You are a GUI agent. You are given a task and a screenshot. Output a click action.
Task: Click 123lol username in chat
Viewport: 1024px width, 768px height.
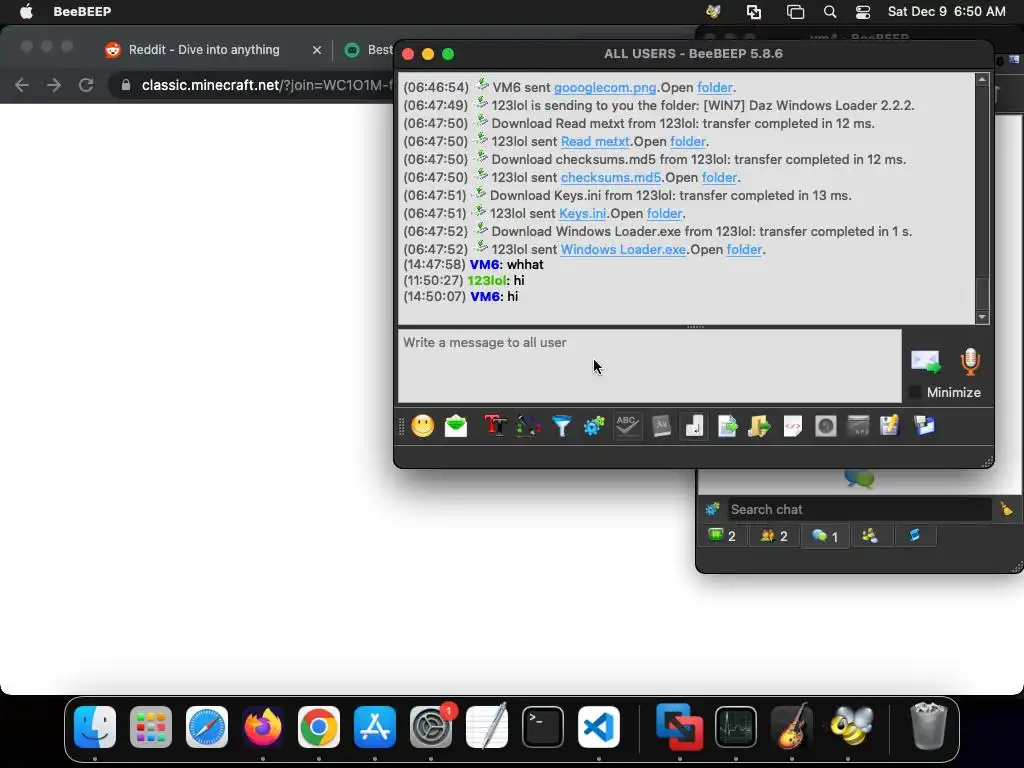tap(487, 281)
